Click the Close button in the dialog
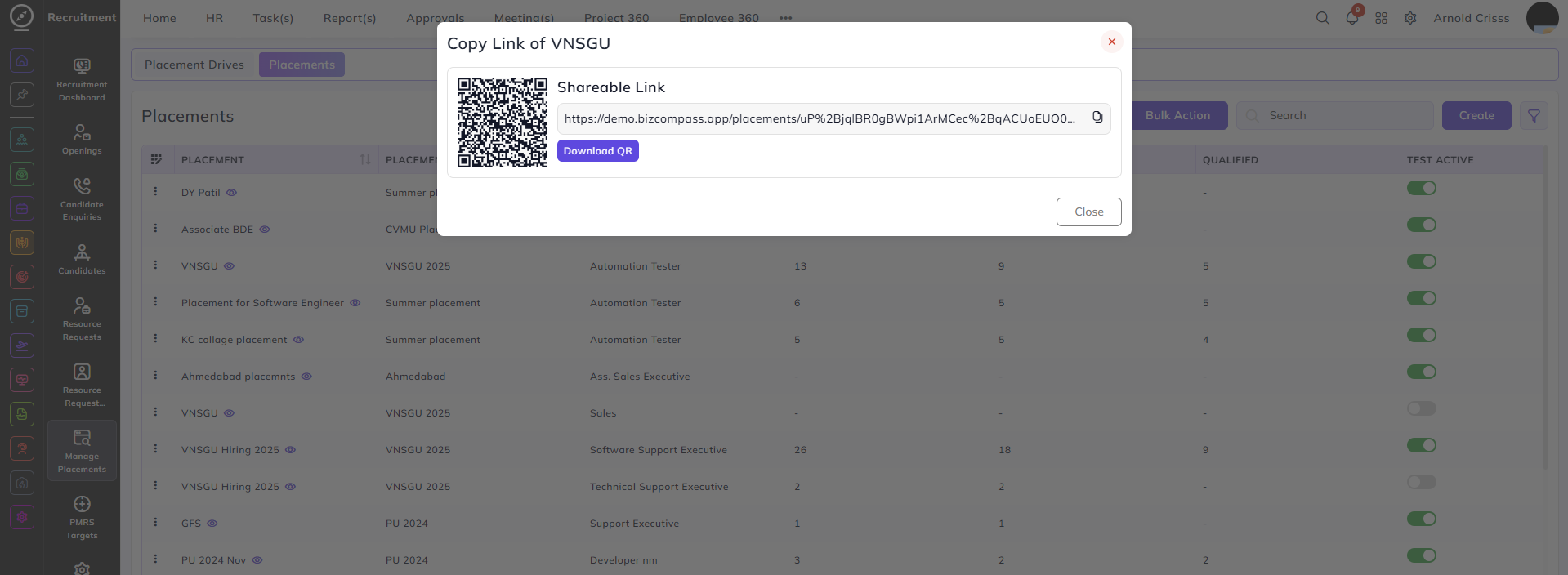Screen dimensions: 1568x575 [1088, 212]
